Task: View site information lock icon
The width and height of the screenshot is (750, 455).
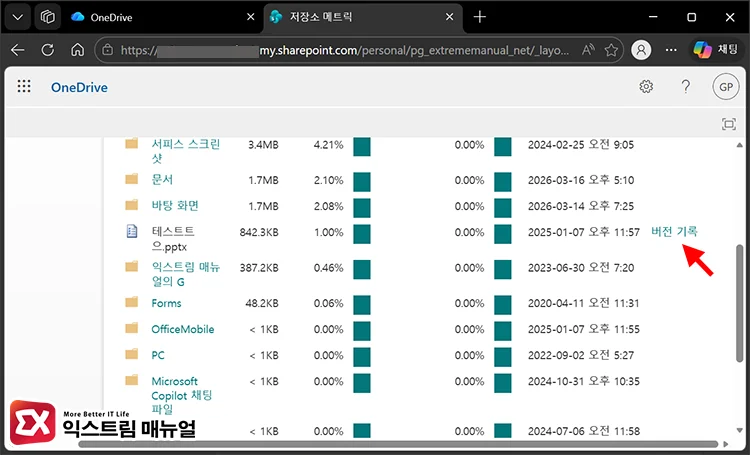Action: (x=108, y=50)
